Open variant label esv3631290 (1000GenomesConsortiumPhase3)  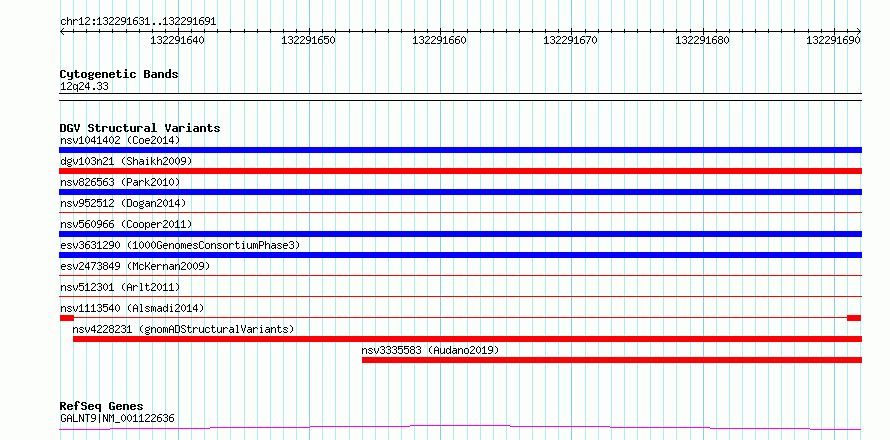click(x=180, y=245)
